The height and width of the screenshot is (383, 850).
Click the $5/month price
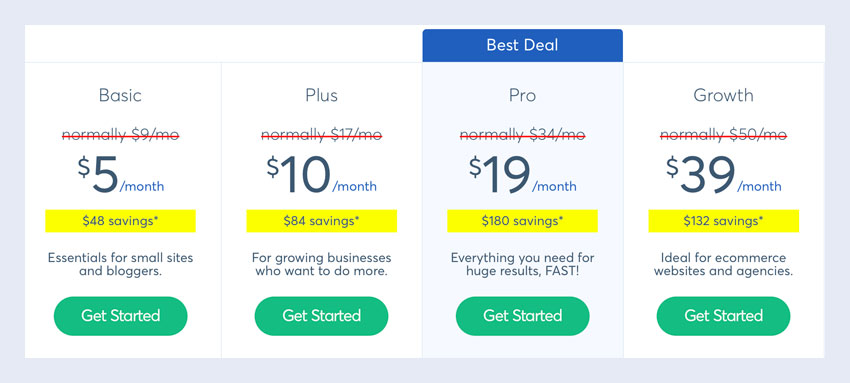pos(120,174)
